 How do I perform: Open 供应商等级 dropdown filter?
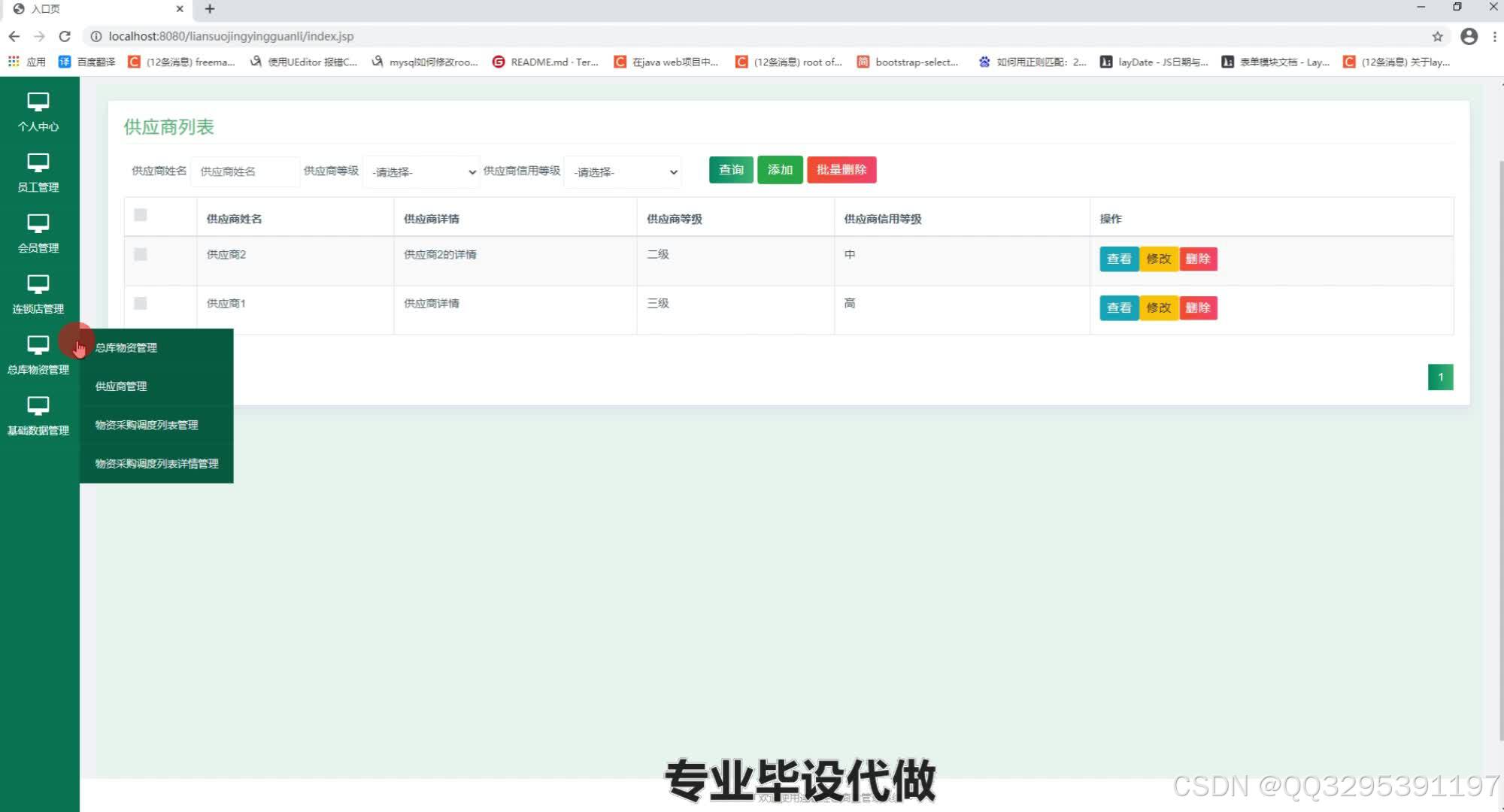point(421,171)
